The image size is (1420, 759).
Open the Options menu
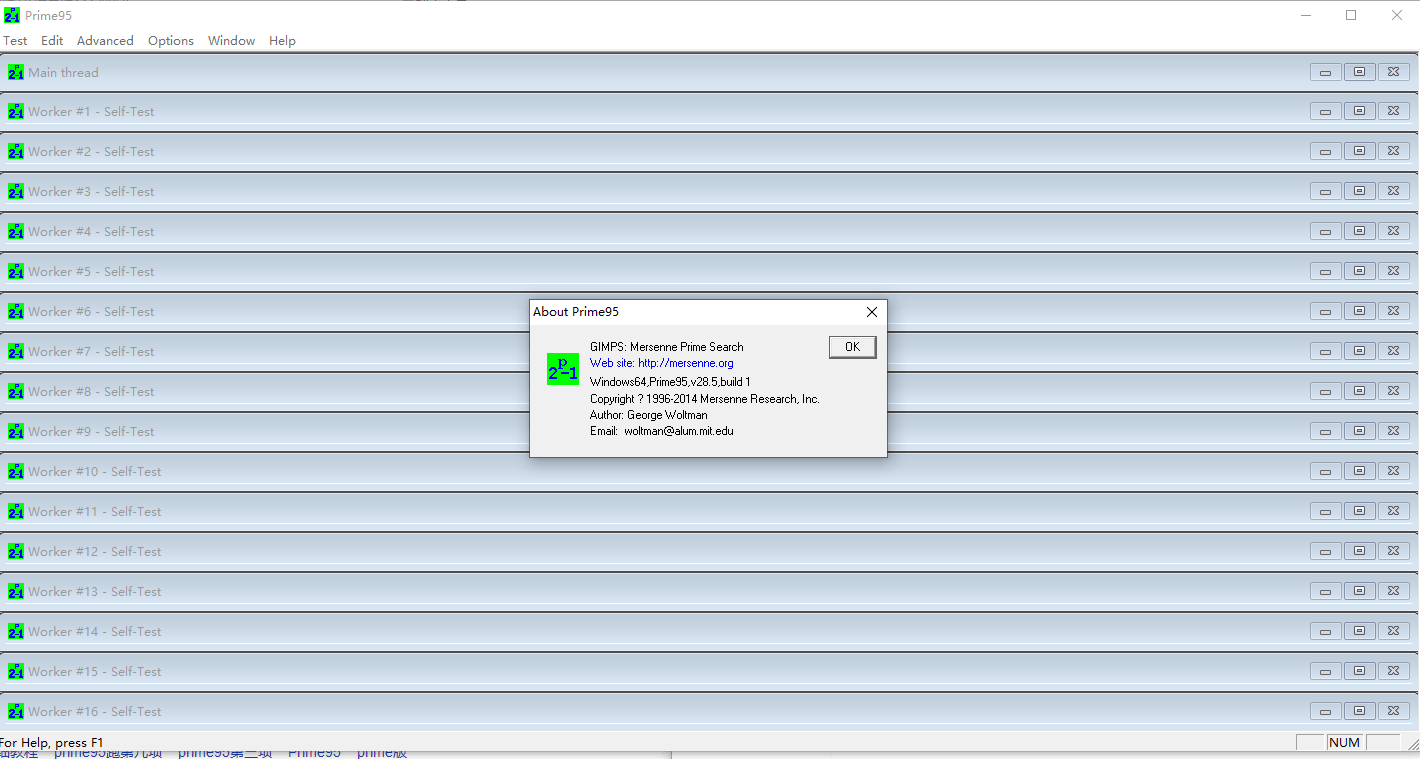tap(171, 41)
